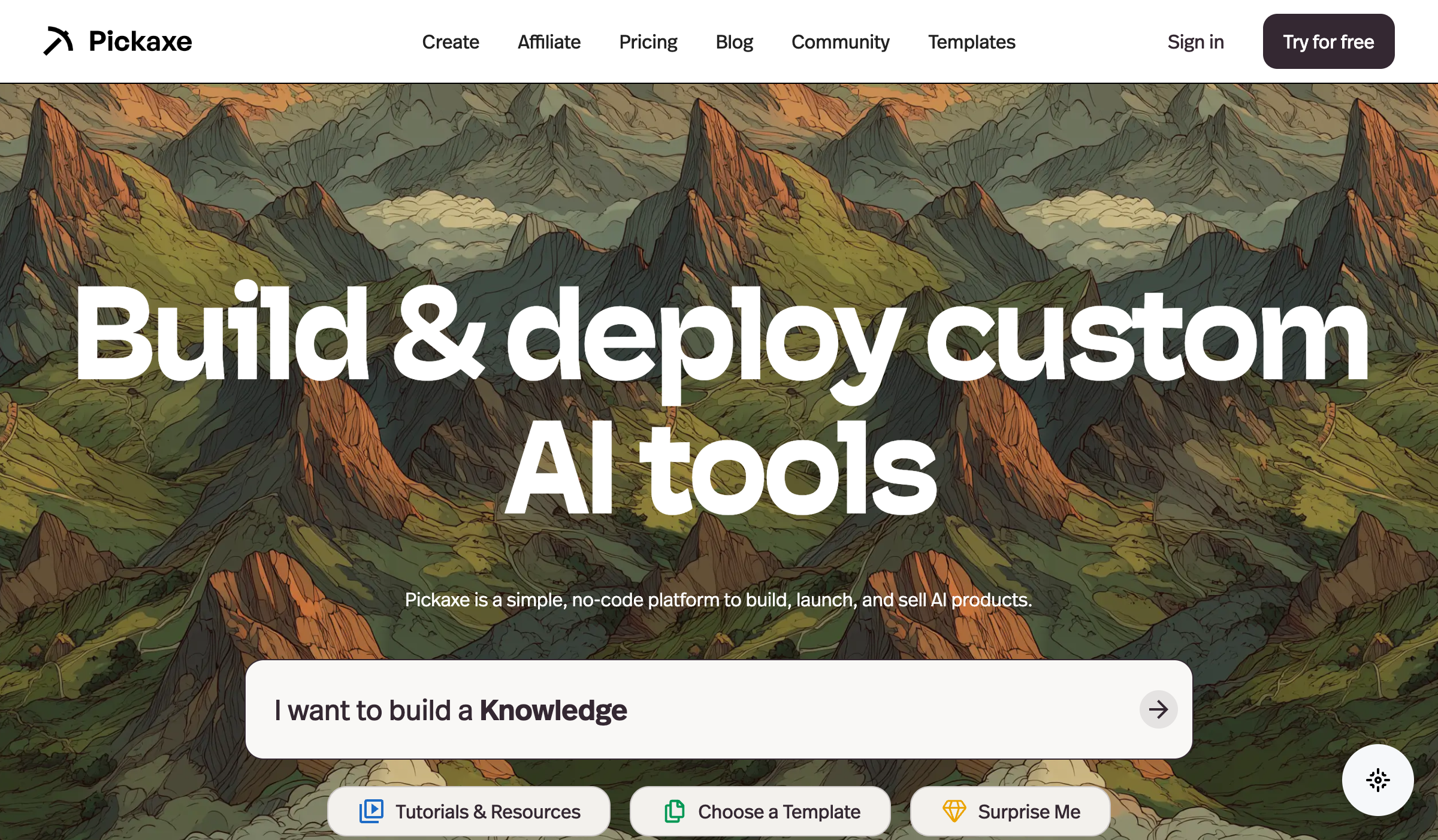Click the template copy icon on Choose a Template
The width and height of the screenshot is (1438, 840).
pyautogui.click(x=675, y=811)
